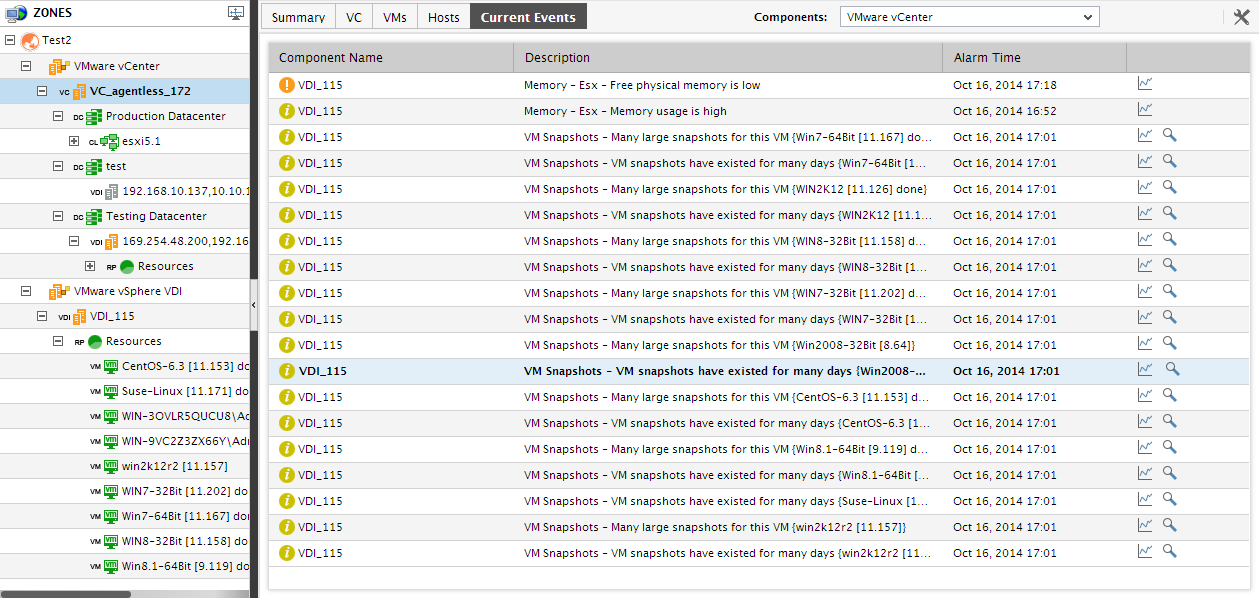
Task: Click the tools icon beside Components dropdown
Action: (1241, 16)
